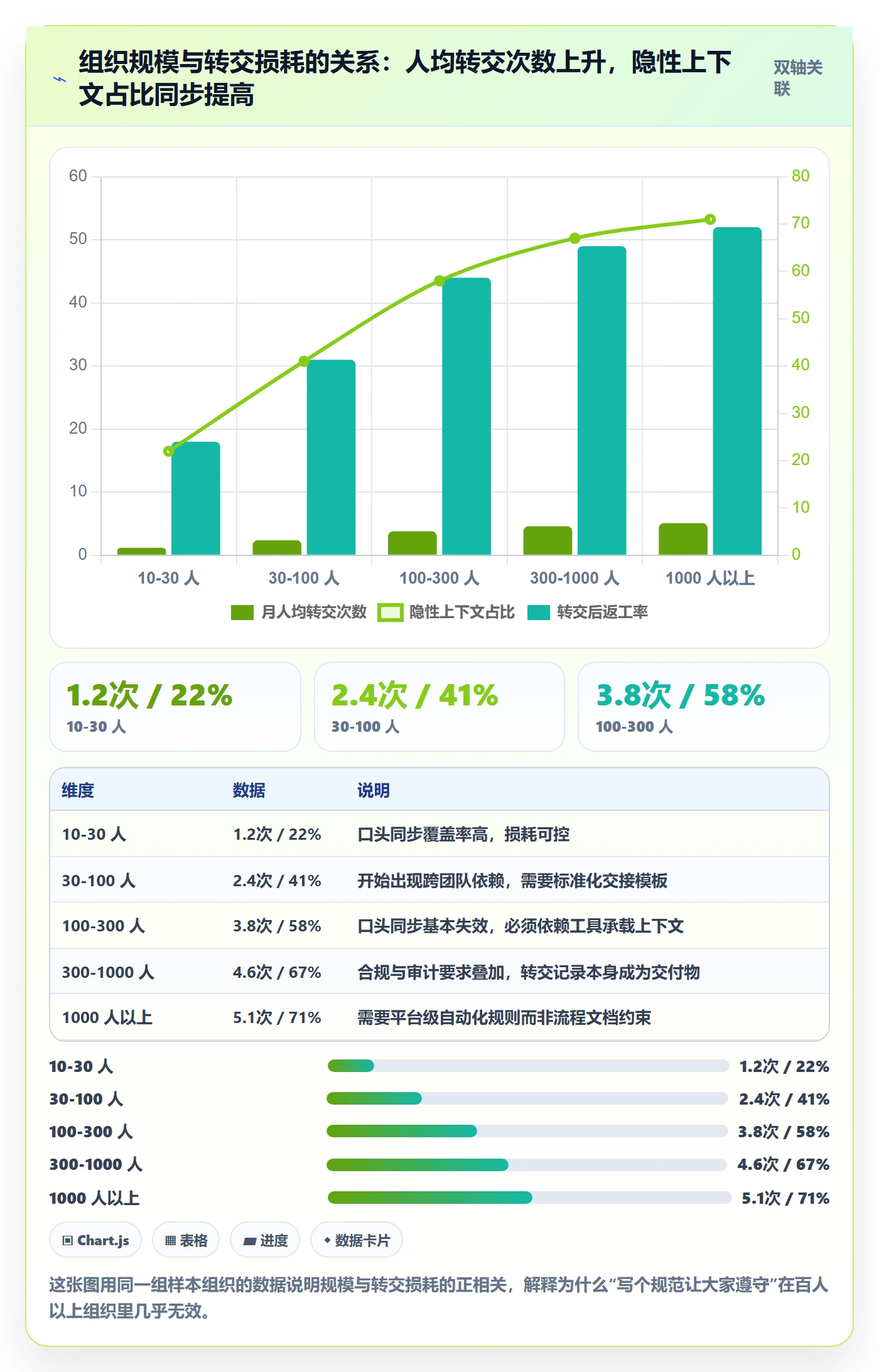
Task: Click the 5.1次 / 71% table cell
Action: 277,1017
